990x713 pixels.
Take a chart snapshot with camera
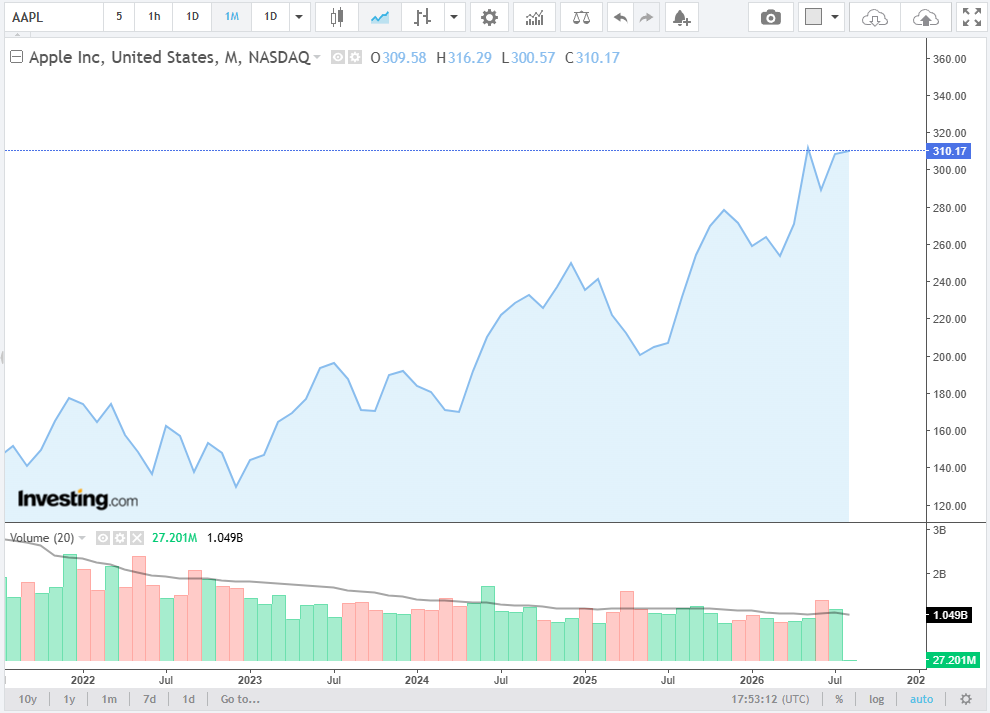pos(770,17)
